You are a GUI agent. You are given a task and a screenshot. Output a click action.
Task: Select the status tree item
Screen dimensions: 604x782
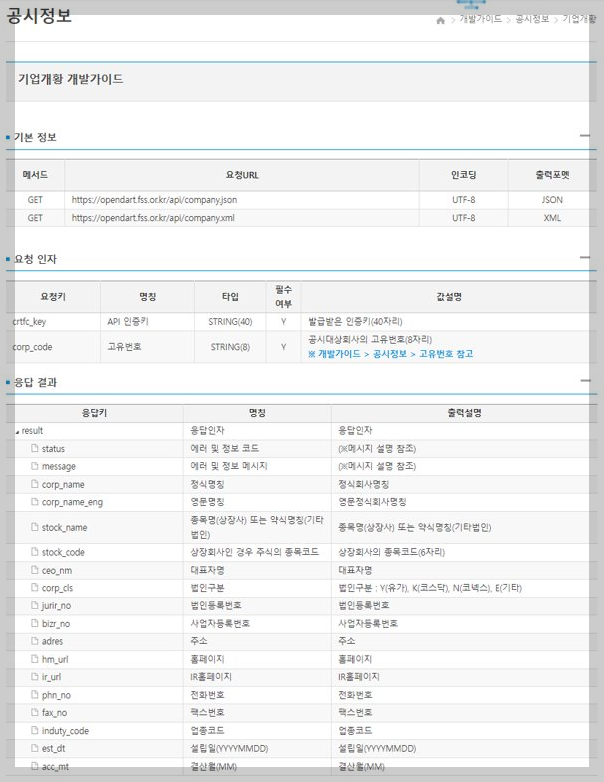53,448
